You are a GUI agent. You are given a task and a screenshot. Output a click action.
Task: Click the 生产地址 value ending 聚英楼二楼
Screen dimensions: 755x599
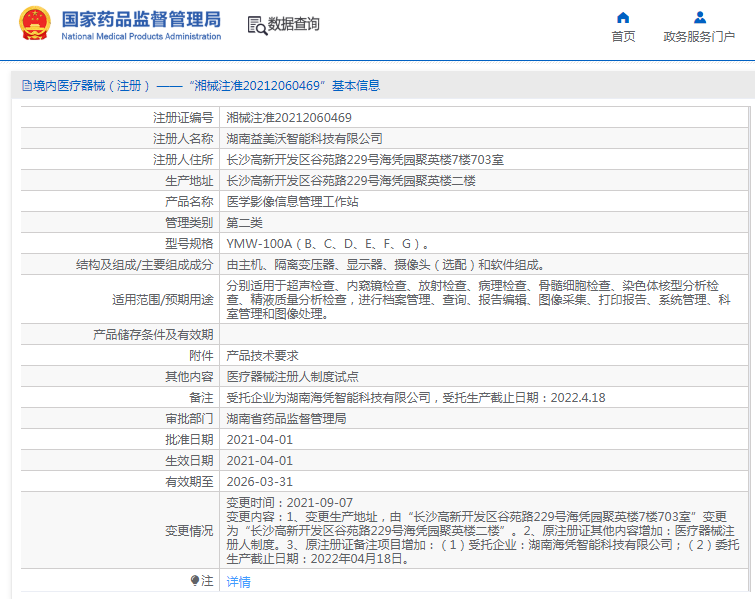point(351,181)
